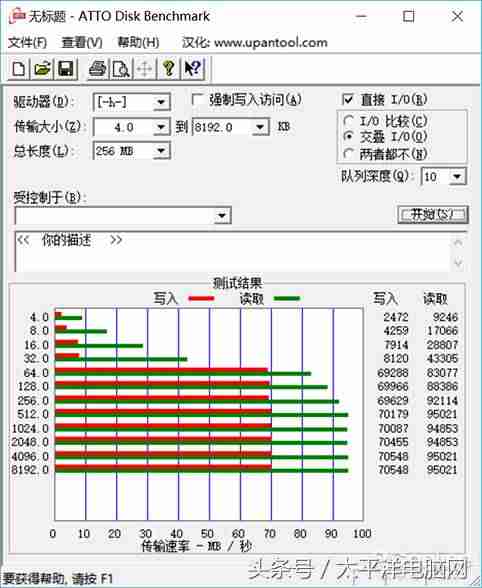Enable the 强制写入访问(A) checkbox
The image size is (482, 588).
(197, 100)
